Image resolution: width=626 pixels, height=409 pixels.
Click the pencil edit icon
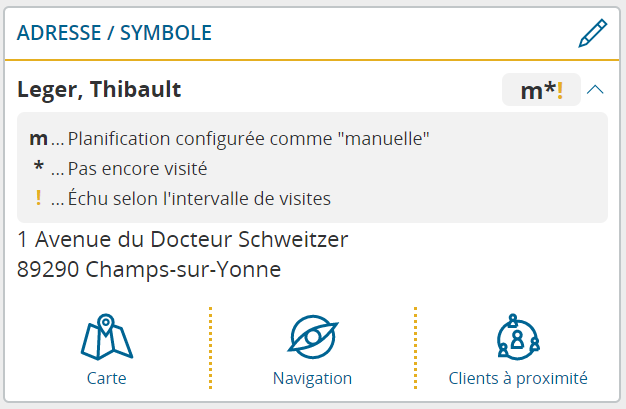click(x=593, y=33)
